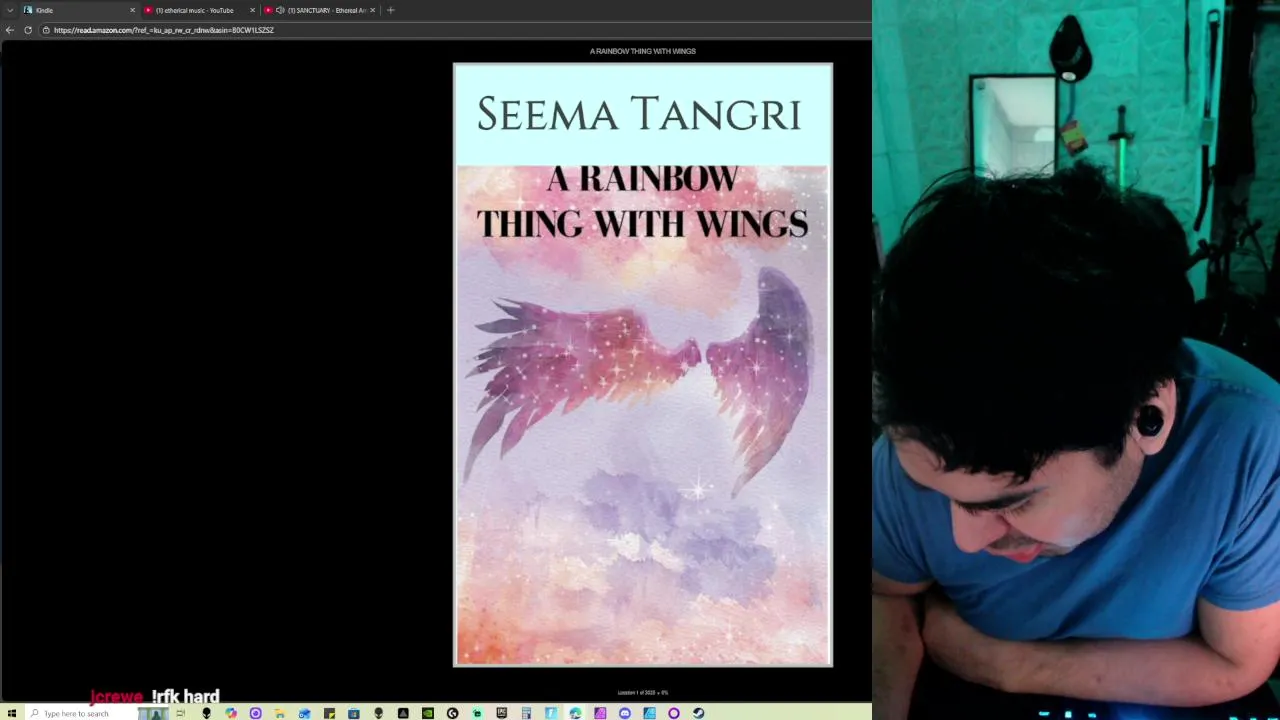Open Steam from the taskbar
1280x720 pixels.
[698, 713]
